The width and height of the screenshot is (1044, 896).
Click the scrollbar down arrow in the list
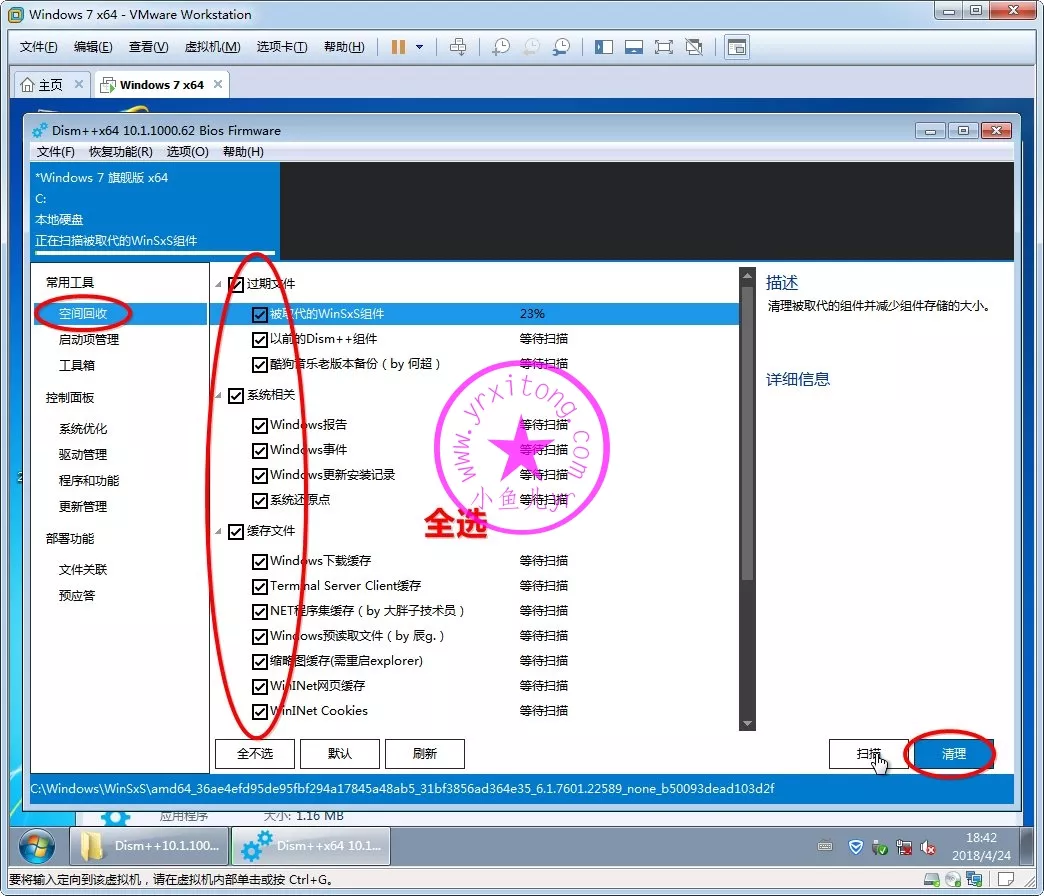pyautogui.click(x=747, y=723)
